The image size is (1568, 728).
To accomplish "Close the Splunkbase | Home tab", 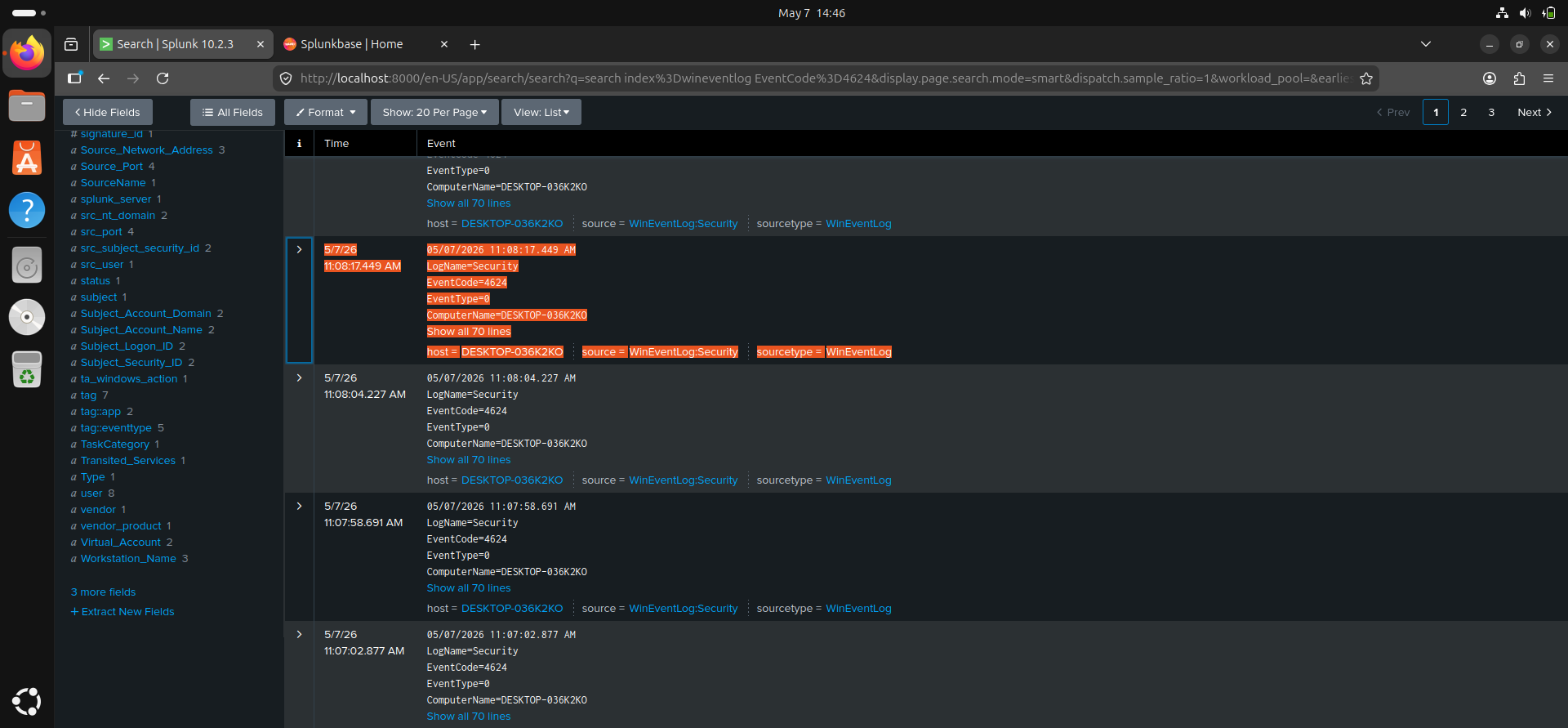I will point(444,44).
